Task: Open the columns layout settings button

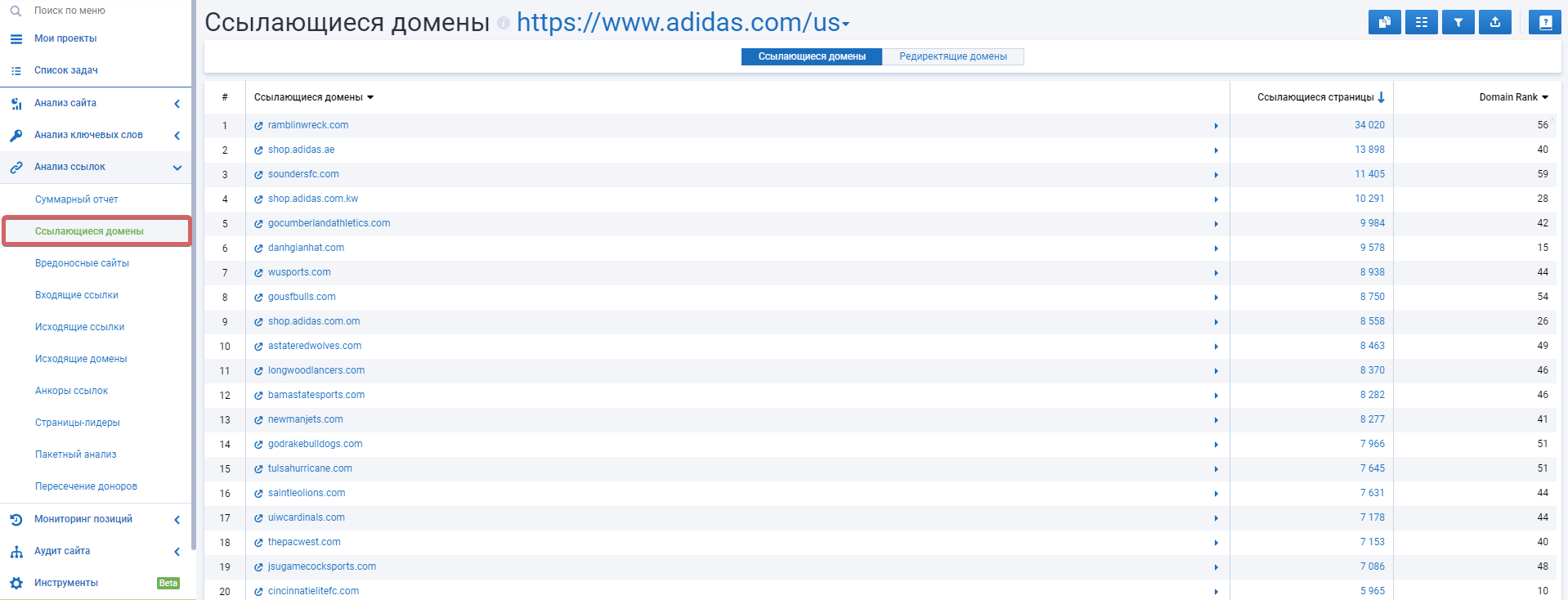Action: 1421,22
